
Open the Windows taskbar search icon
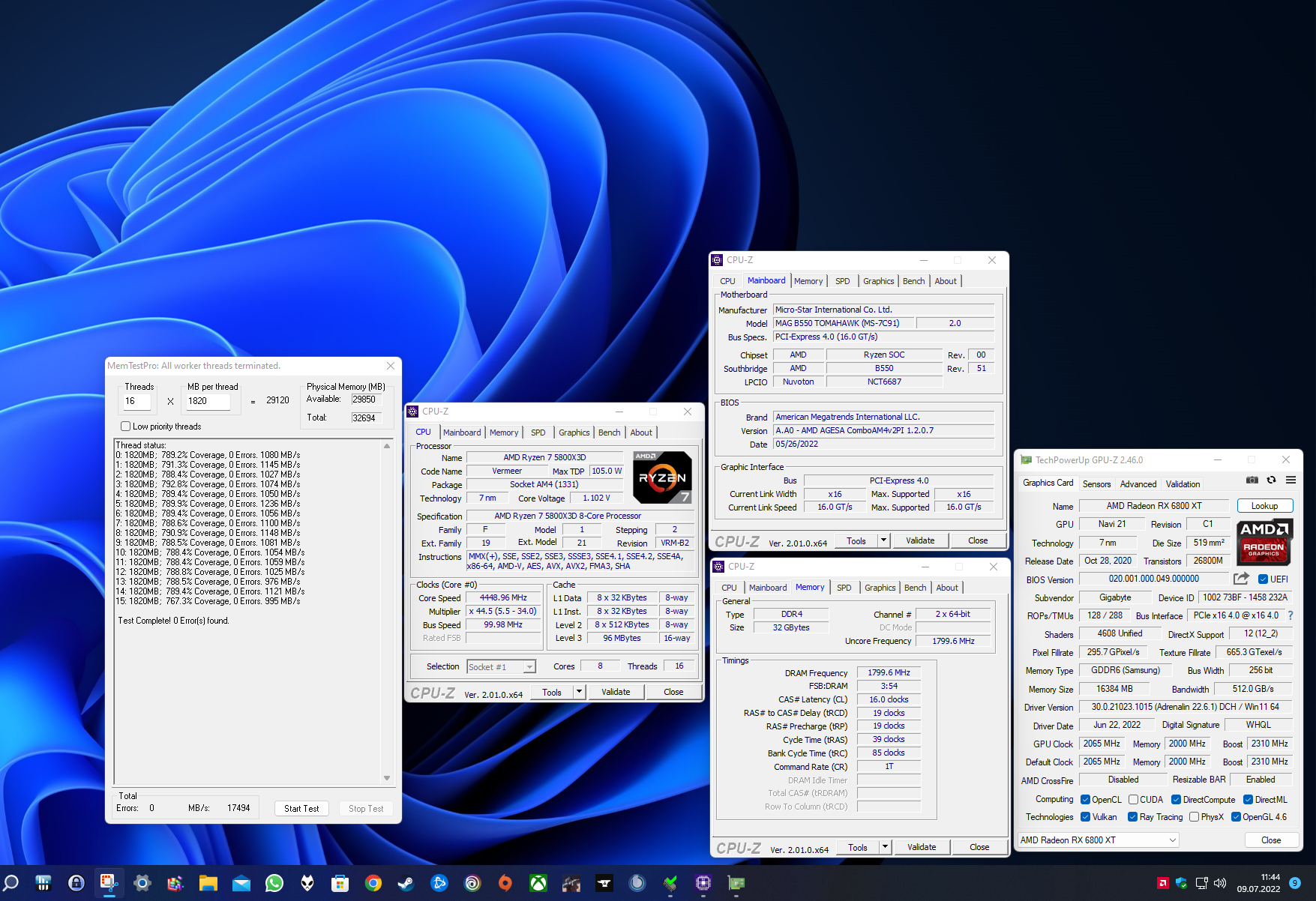tap(10, 883)
